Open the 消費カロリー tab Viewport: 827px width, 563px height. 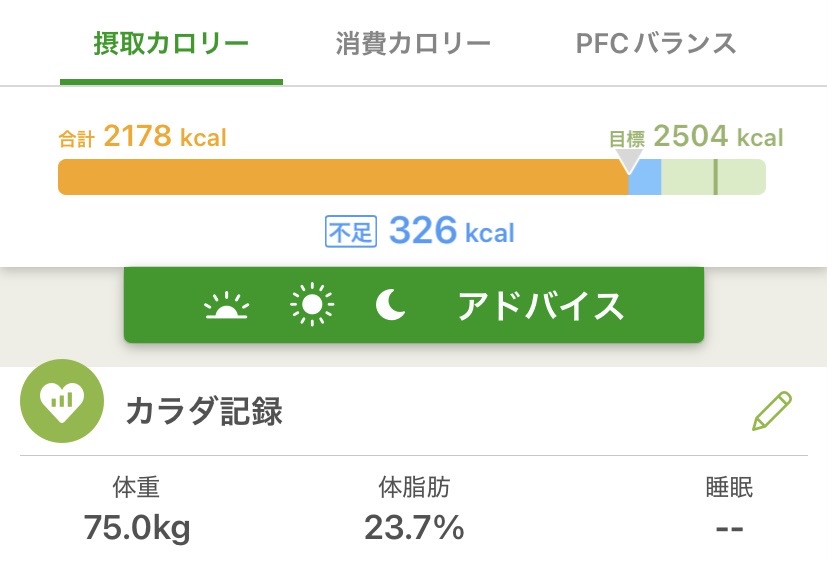pyautogui.click(x=413, y=44)
